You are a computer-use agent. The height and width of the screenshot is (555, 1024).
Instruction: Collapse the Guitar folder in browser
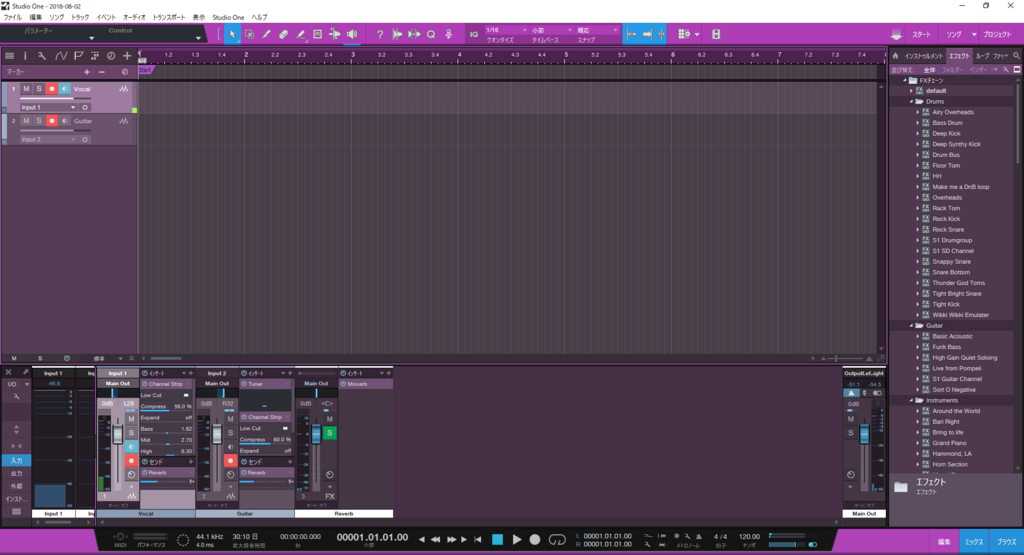[x=912, y=325]
